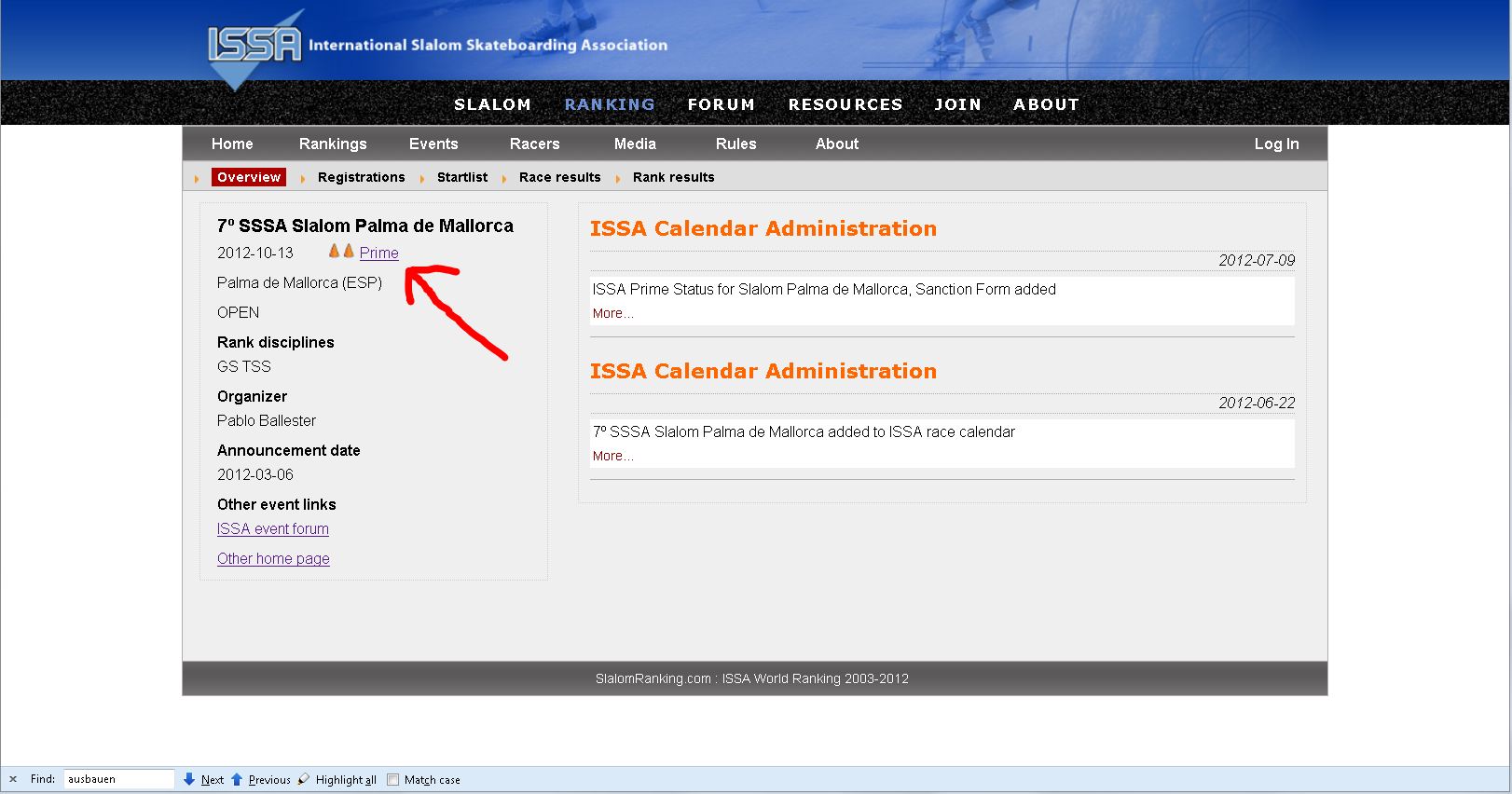Open the Prime status link

pos(379,253)
